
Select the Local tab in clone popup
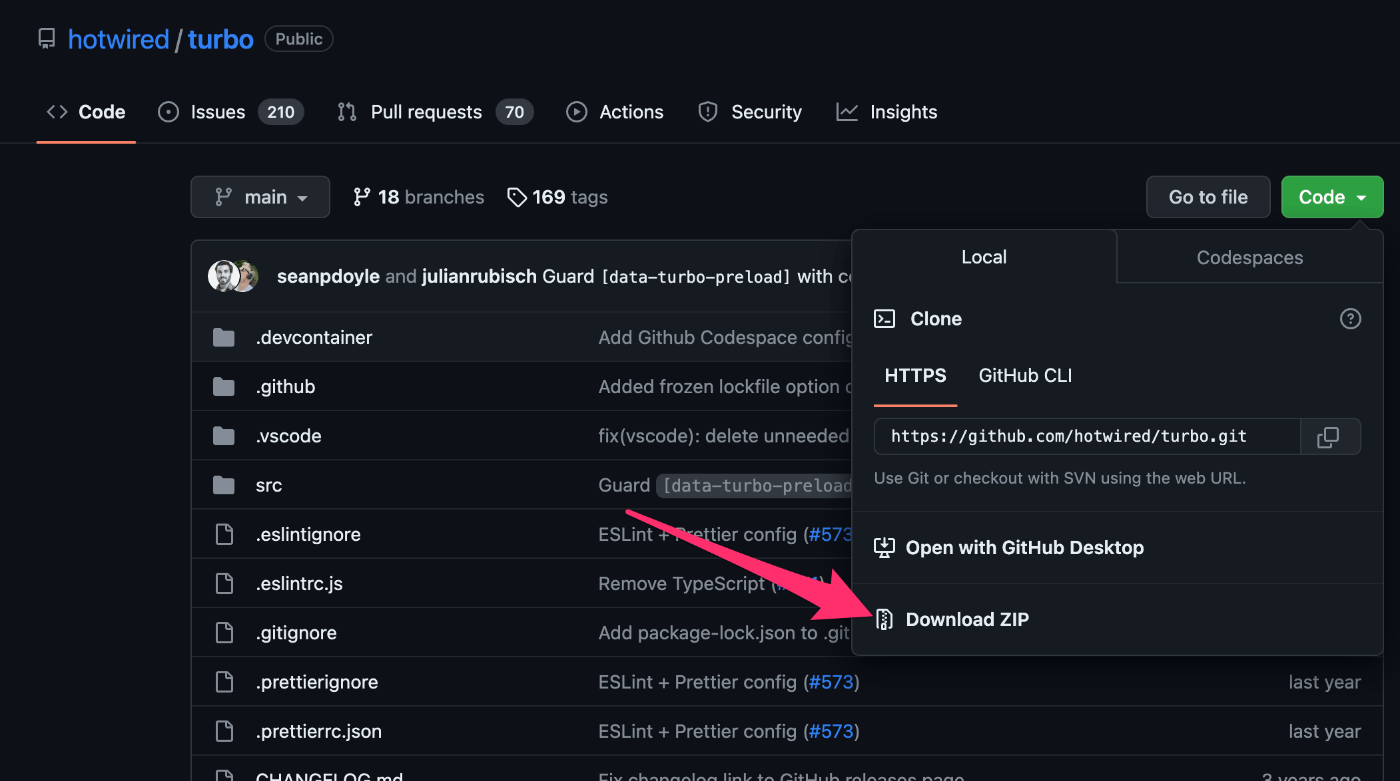coord(984,257)
